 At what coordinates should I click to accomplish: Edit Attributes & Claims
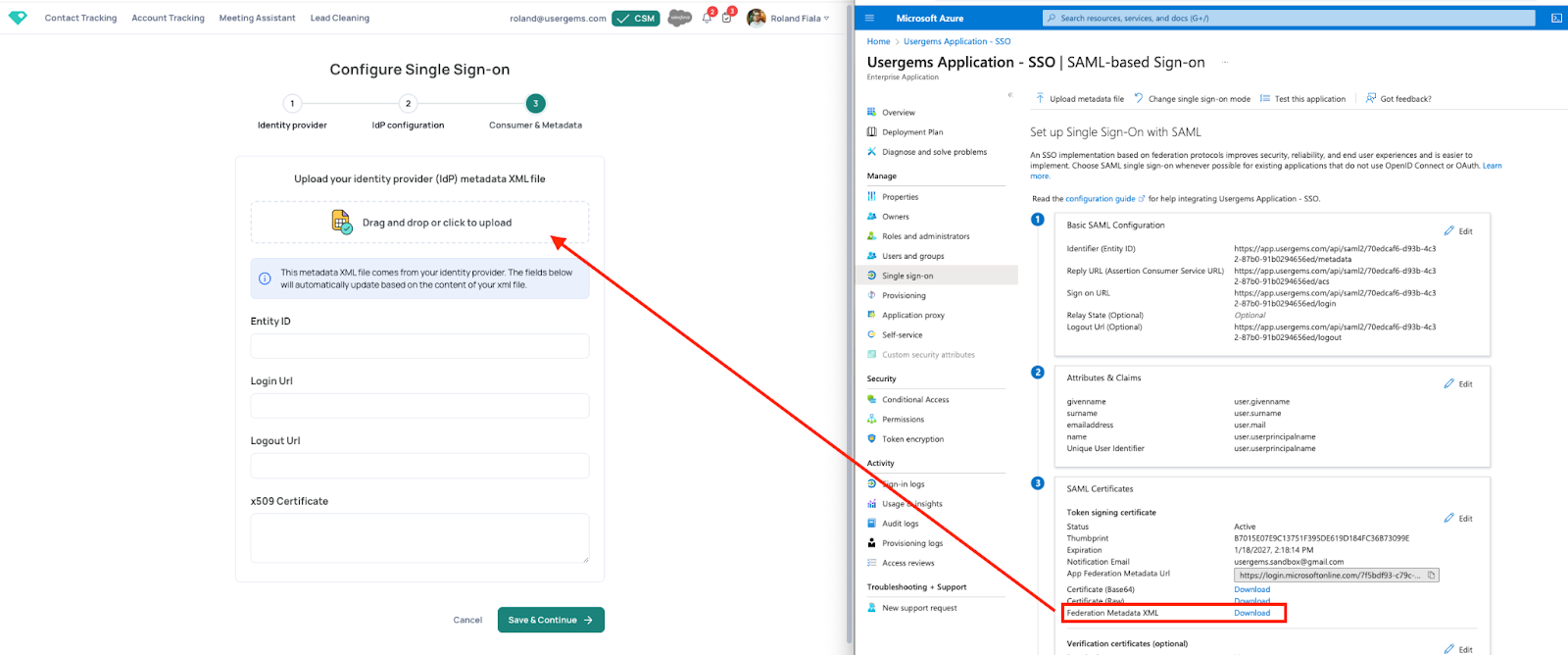pyautogui.click(x=1458, y=383)
